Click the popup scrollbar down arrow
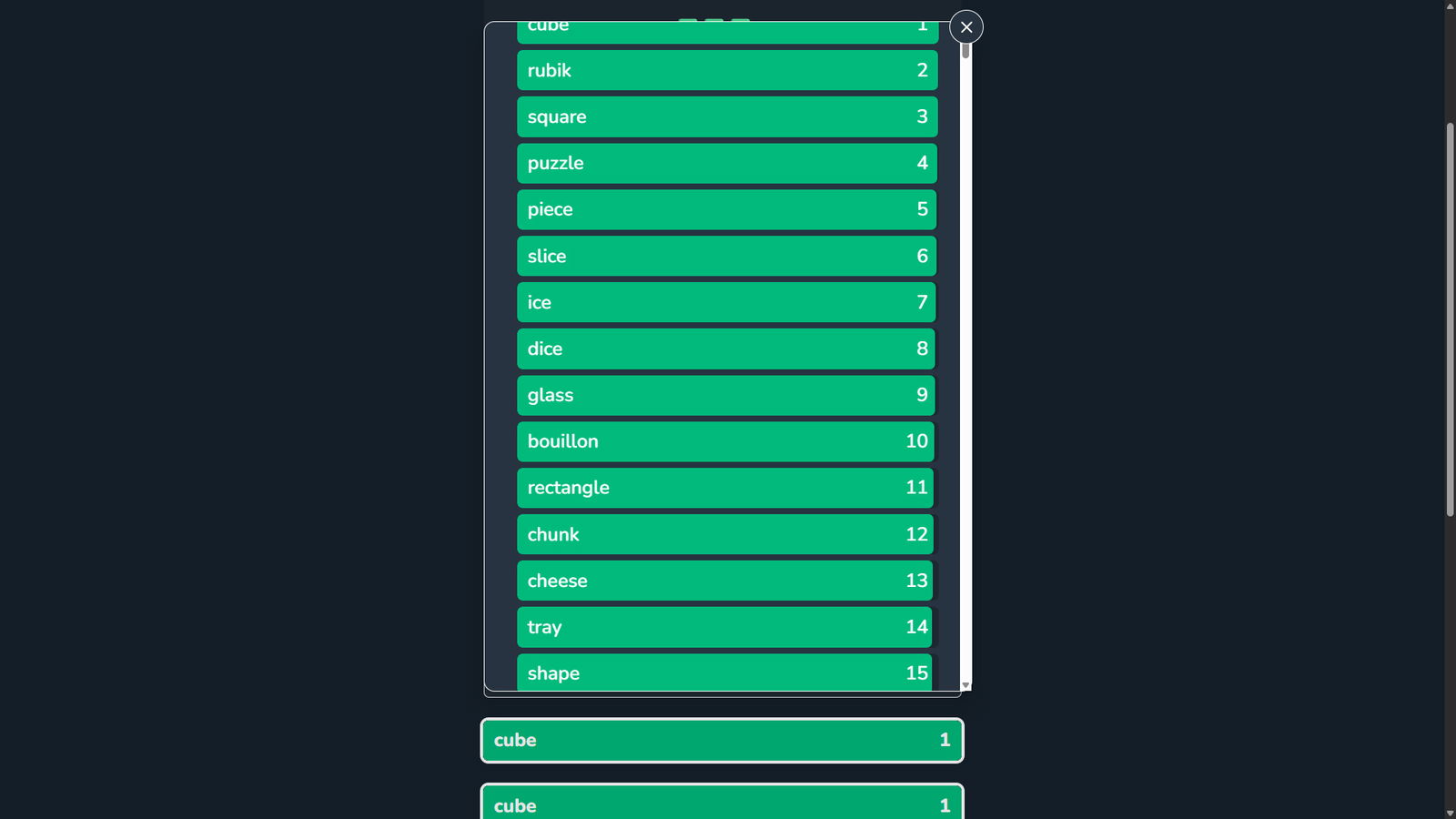The height and width of the screenshot is (819, 1456). tap(966, 685)
